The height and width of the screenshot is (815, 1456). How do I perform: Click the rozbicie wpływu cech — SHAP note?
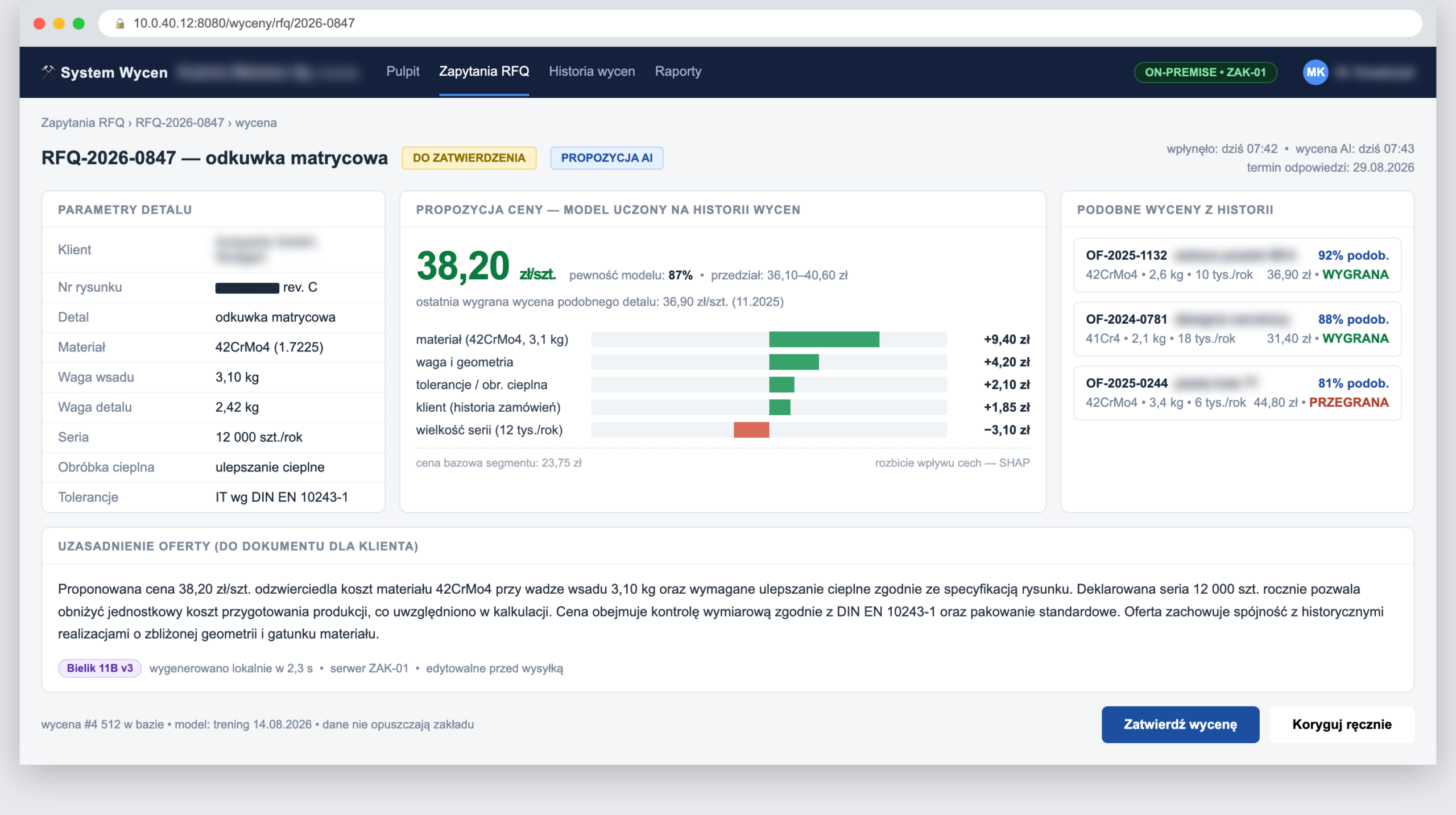952,463
